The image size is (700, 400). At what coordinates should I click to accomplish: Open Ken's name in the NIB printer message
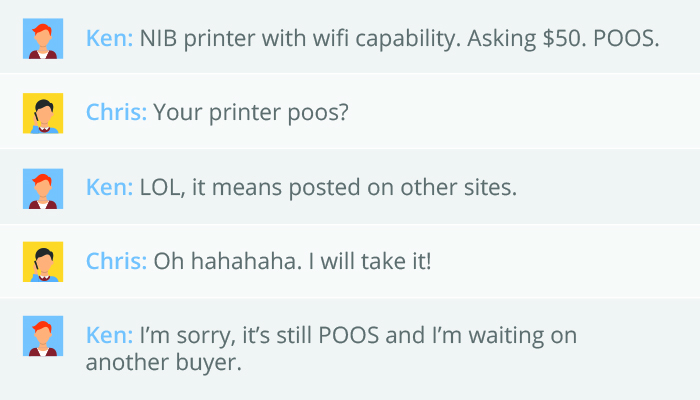tap(109, 39)
